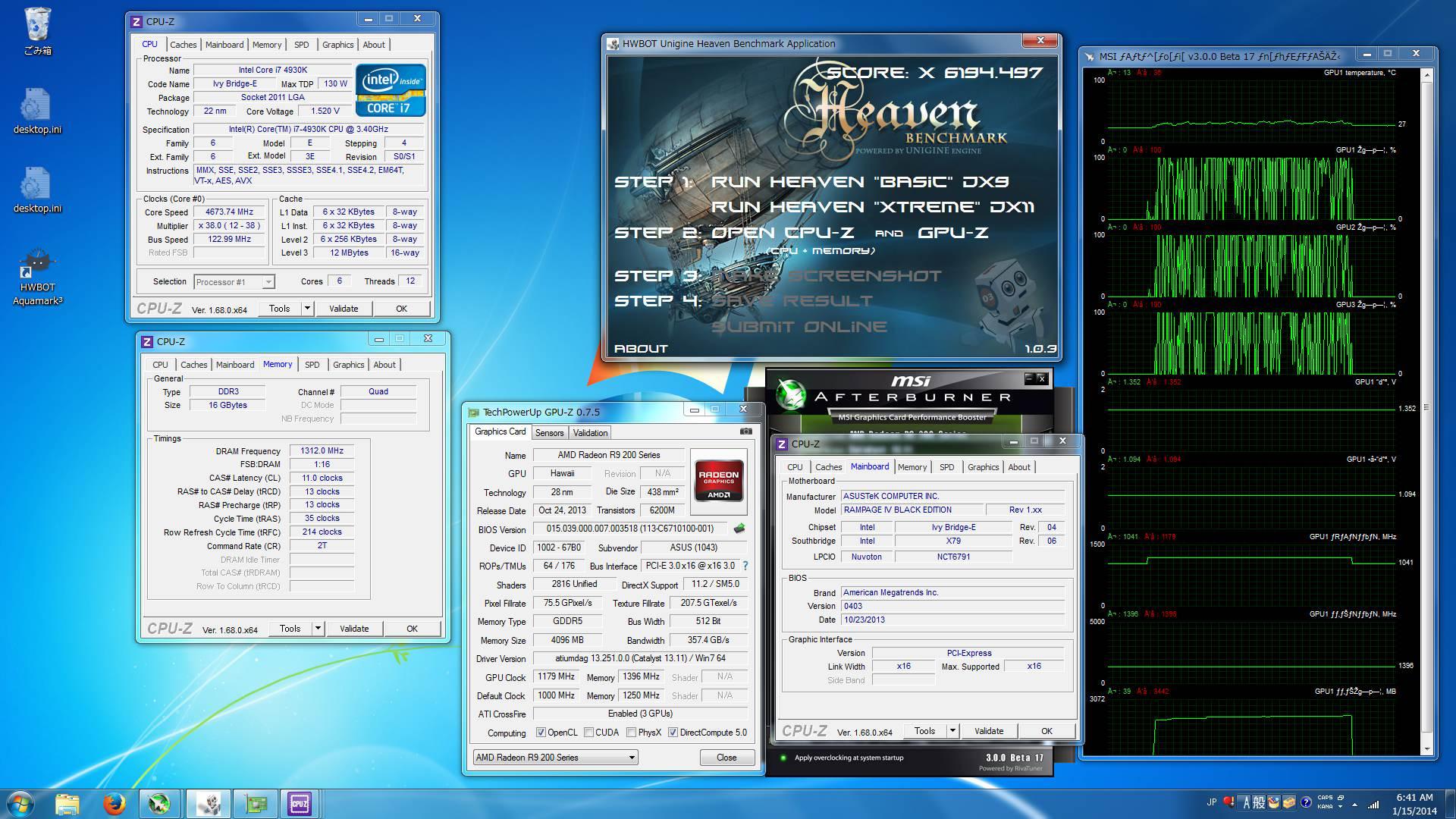
Task: Show hidden tray icons arrow
Action: pyautogui.click(x=1354, y=805)
